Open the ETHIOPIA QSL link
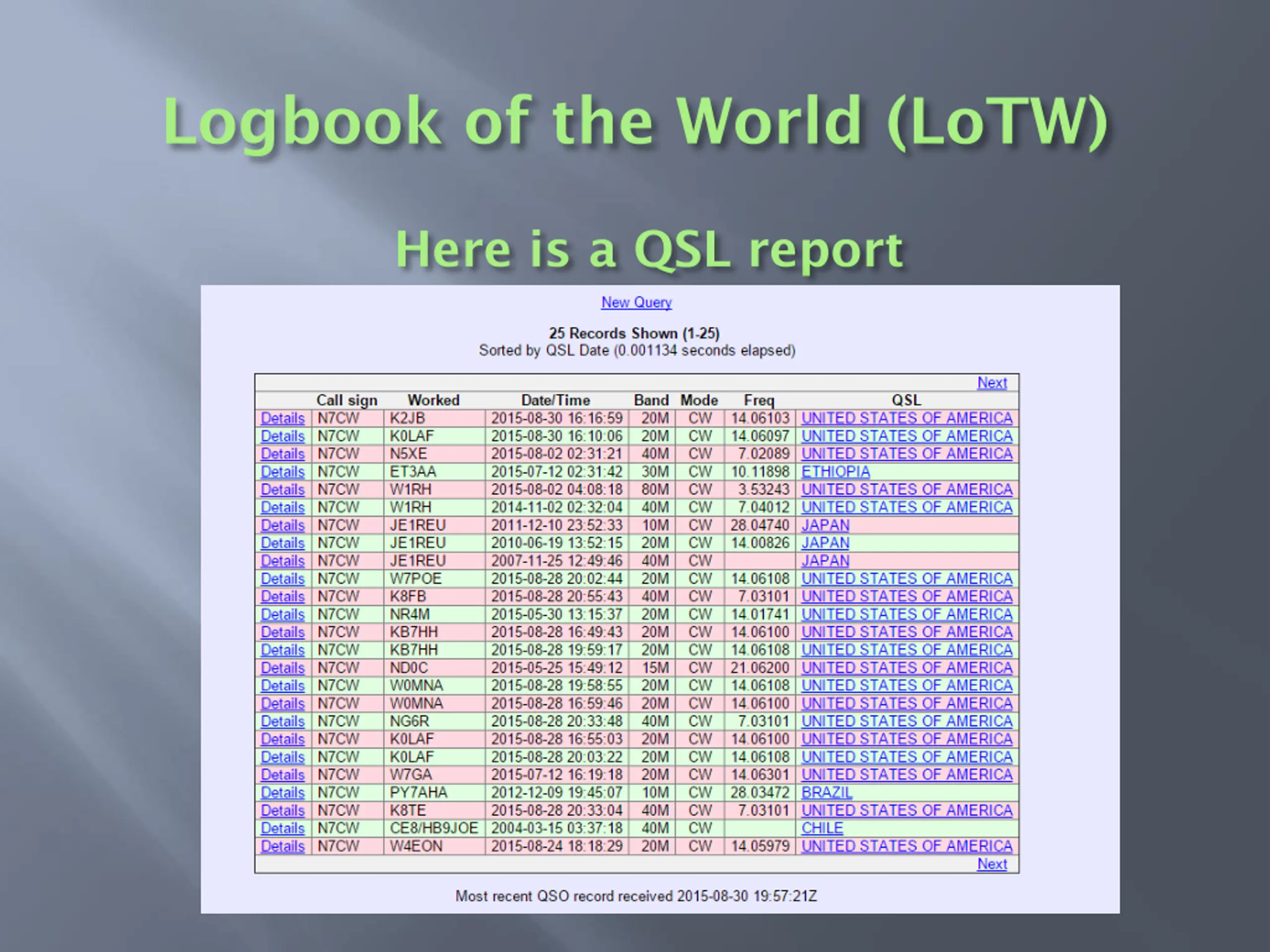The image size is (1270, 952). click(835, 472)
